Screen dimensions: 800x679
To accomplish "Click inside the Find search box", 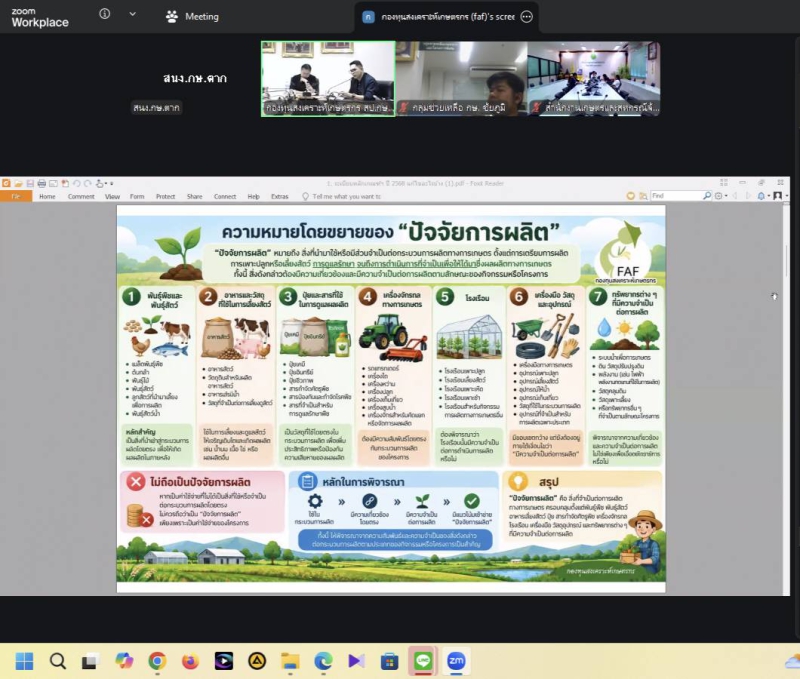I will (676, 195).
